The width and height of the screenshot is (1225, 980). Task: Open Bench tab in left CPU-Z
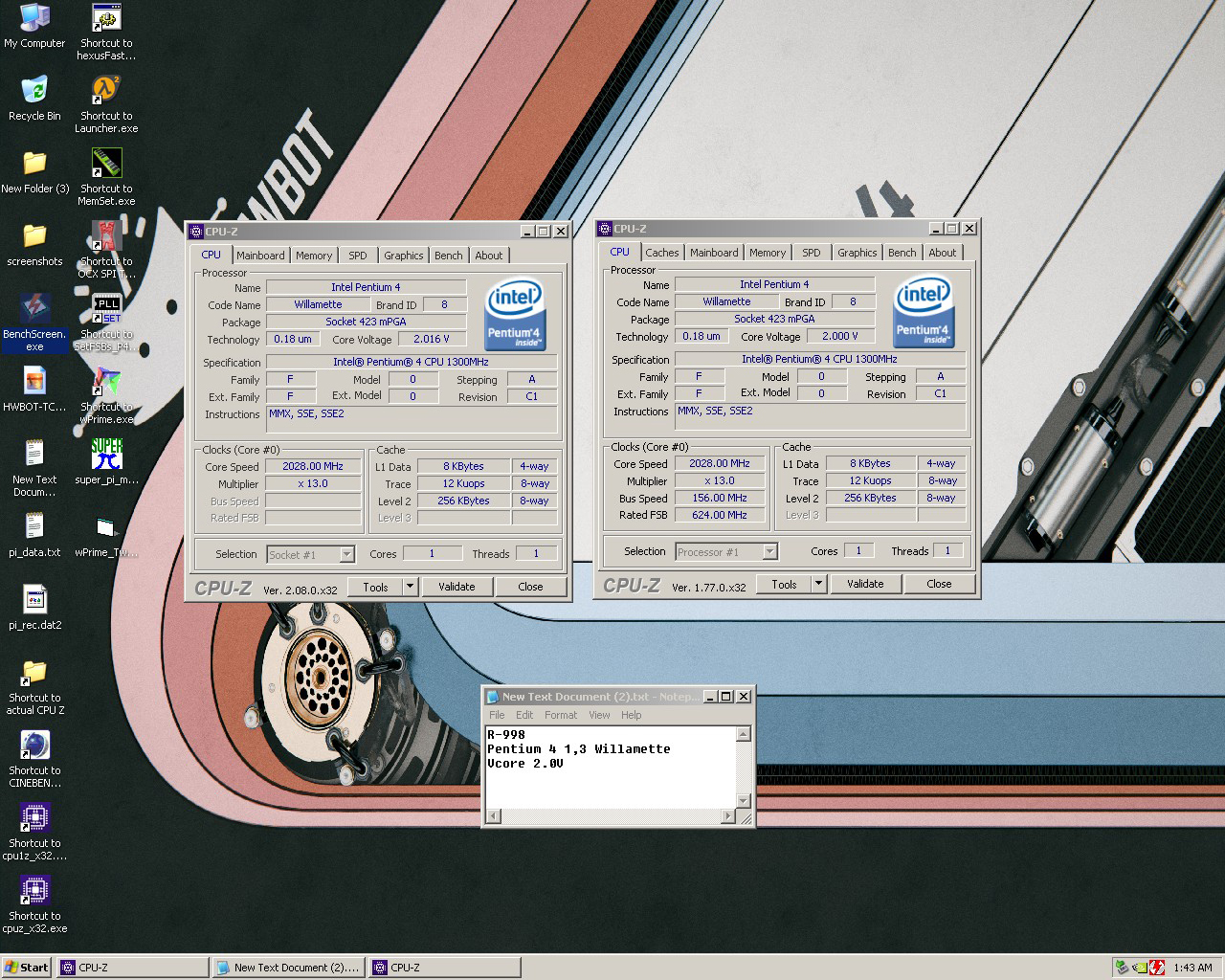(x=449, y=256)
